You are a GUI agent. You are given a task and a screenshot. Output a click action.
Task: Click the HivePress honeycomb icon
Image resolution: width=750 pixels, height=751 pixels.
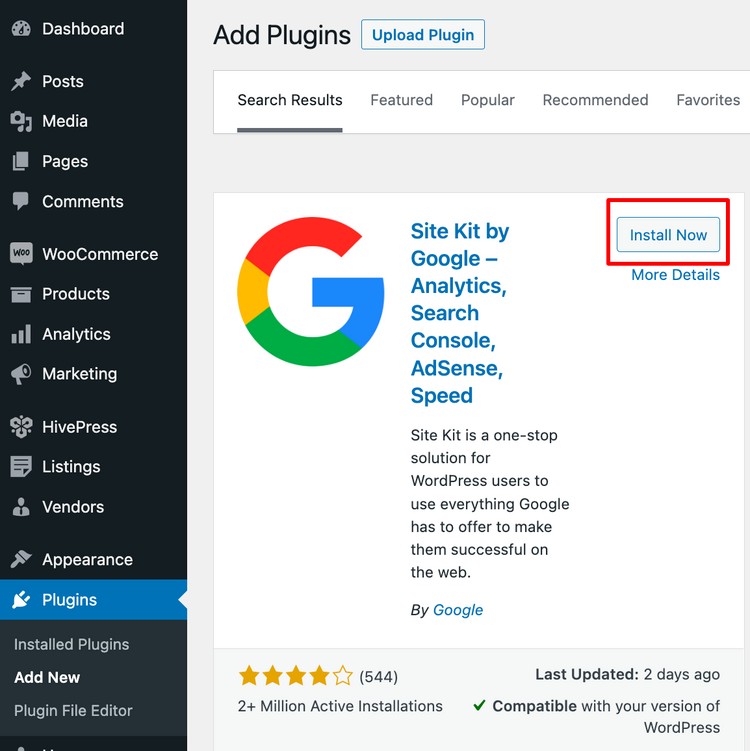(x=21, y=427)
